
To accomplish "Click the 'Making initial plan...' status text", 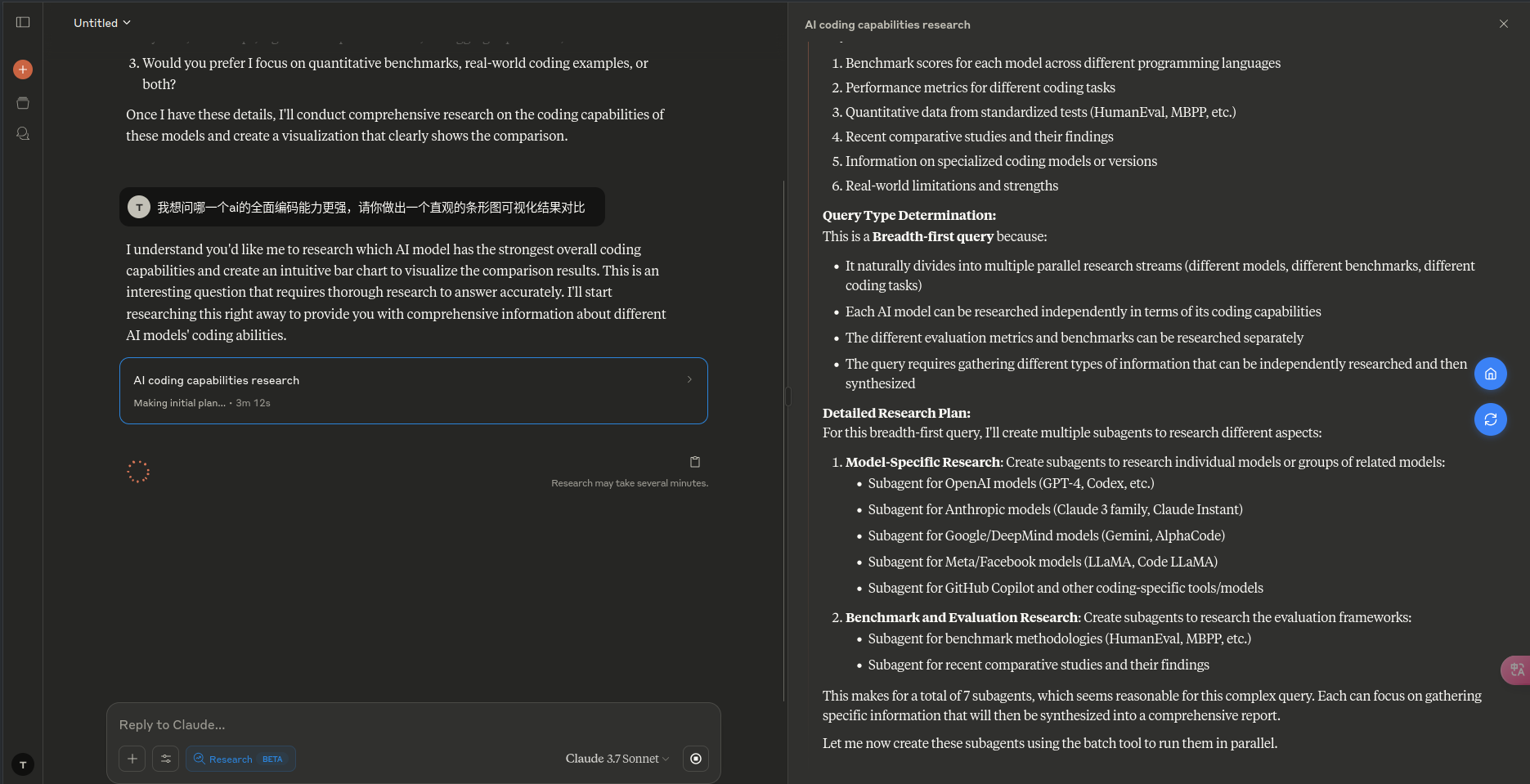I will point(179,403).
